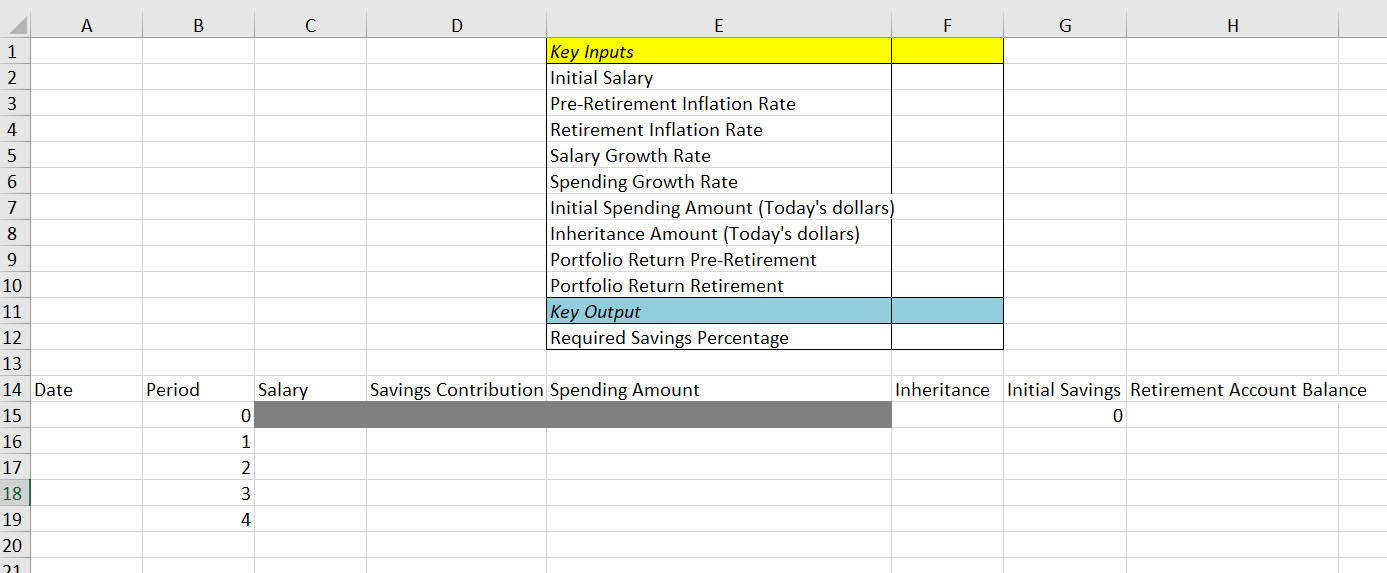Image resolution: width=1387 pixels, height=573 pixels.
Task: Click the 'Date' column heading cell
Action: click(87, 390)
